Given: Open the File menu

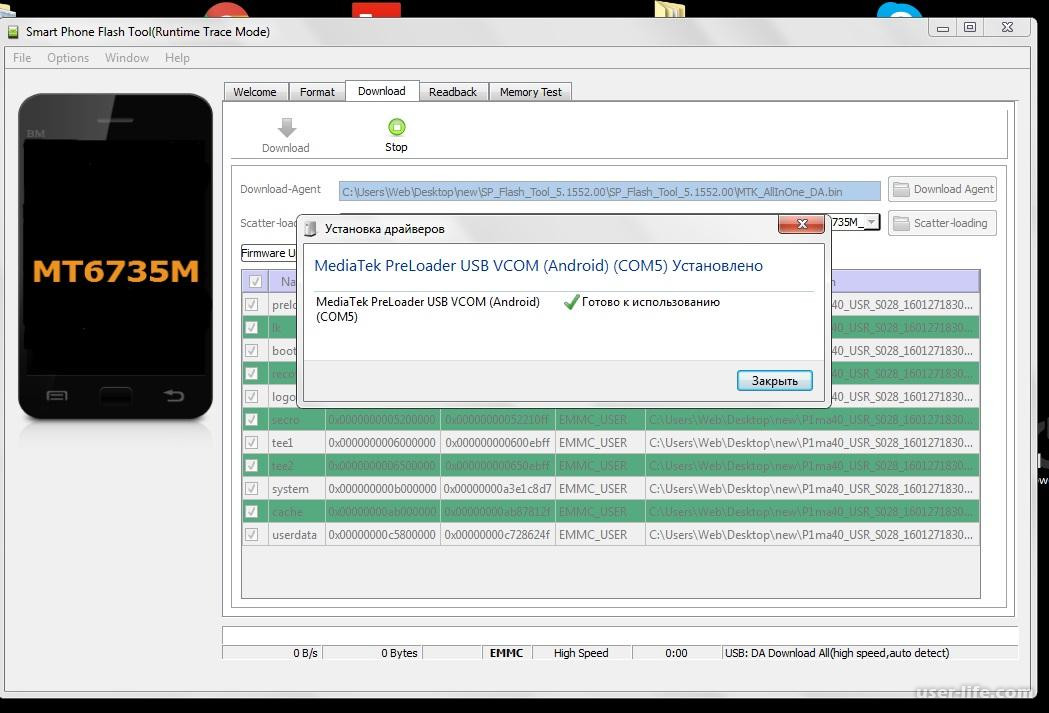Looking at the screenshot, I should coord(22,58).
